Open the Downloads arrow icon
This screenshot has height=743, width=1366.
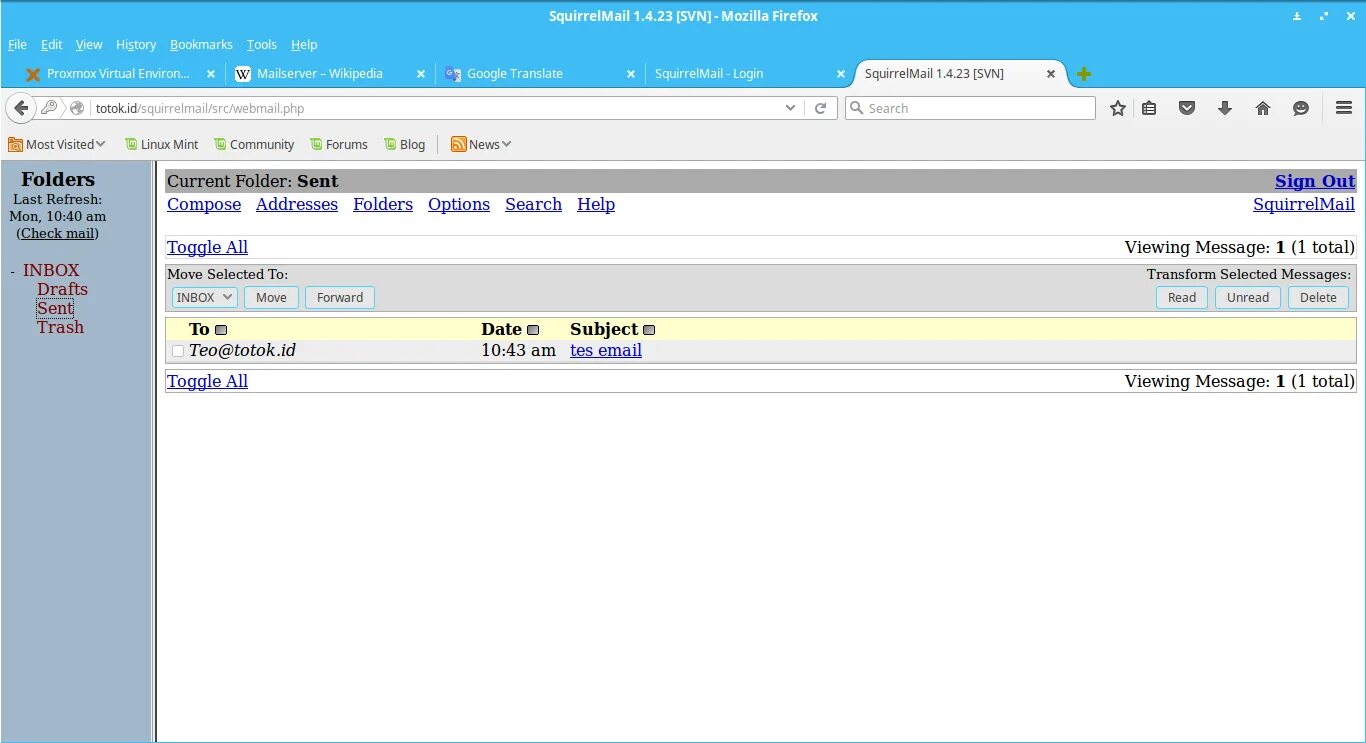click(1225, 108)
